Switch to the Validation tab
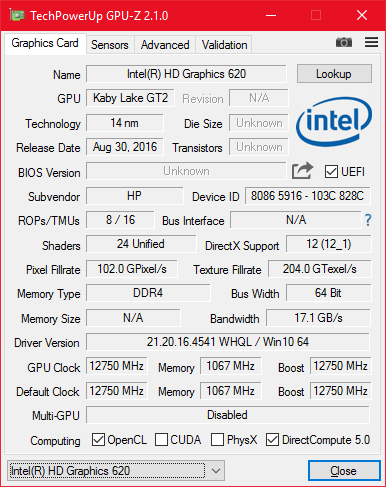 (x=224, y=45)
